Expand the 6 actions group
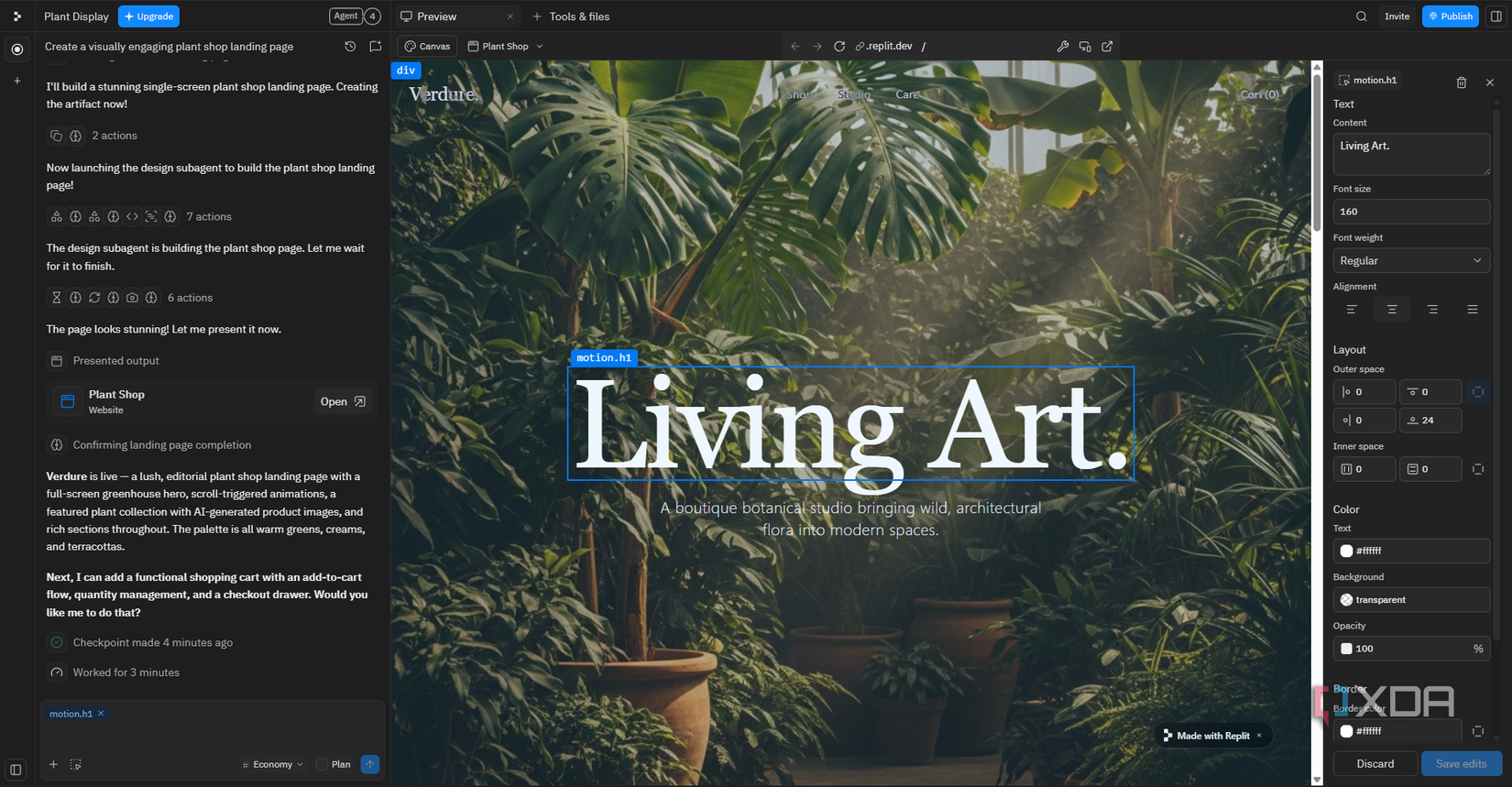The height and width of the screenshot is (787, 1512). click(130, 298)
